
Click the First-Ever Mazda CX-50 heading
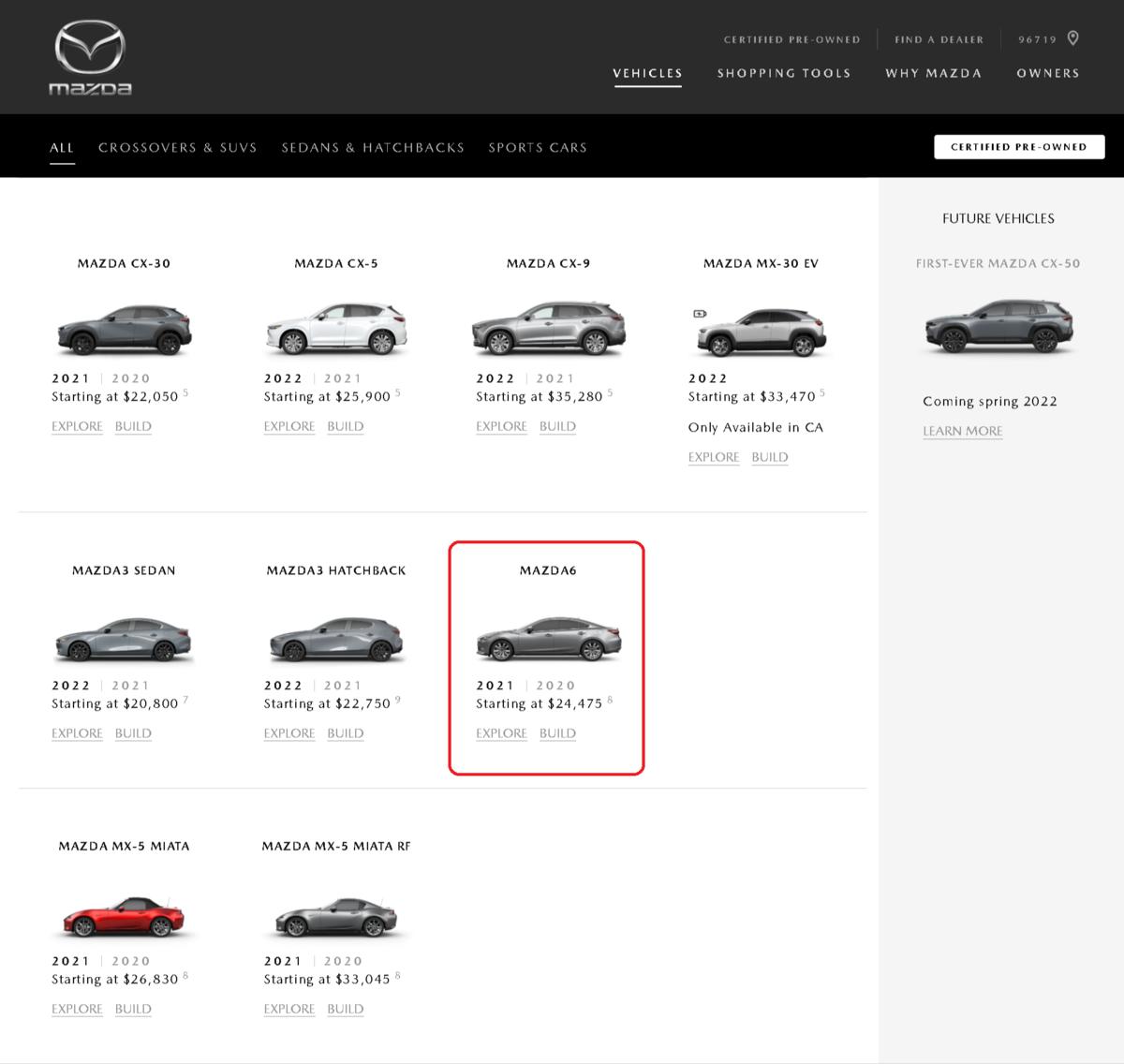[998, 264]
